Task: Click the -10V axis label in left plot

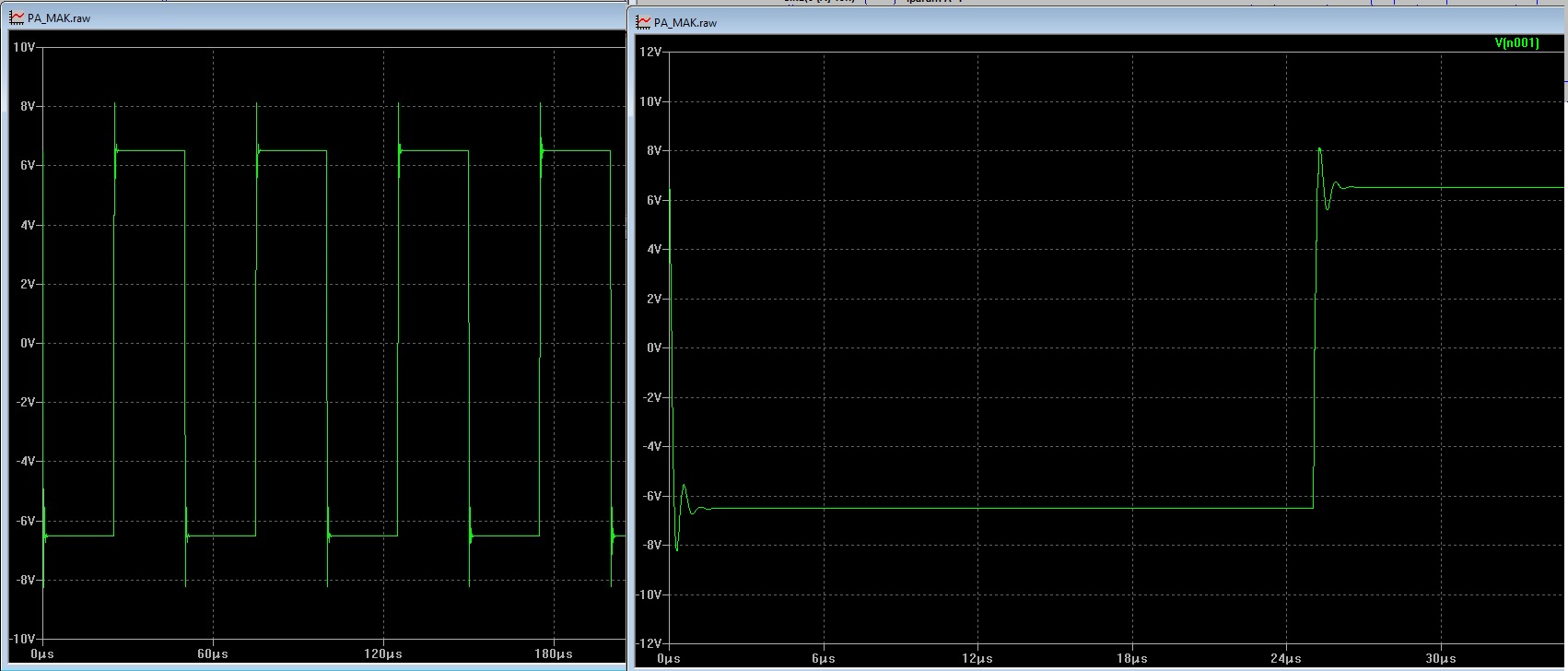Action: (22, 639)
